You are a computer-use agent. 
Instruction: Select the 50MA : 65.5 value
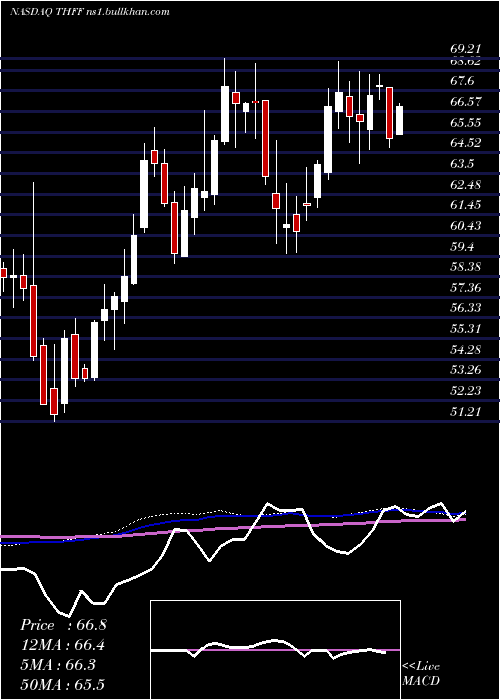point(63,684)
